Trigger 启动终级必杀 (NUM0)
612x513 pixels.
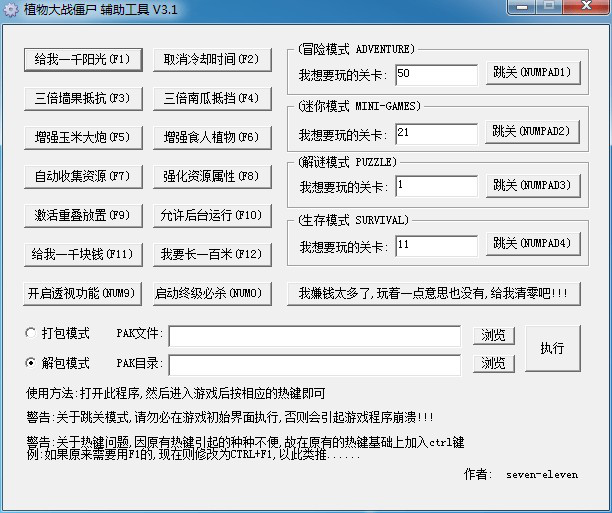click(x=212, y=294)
